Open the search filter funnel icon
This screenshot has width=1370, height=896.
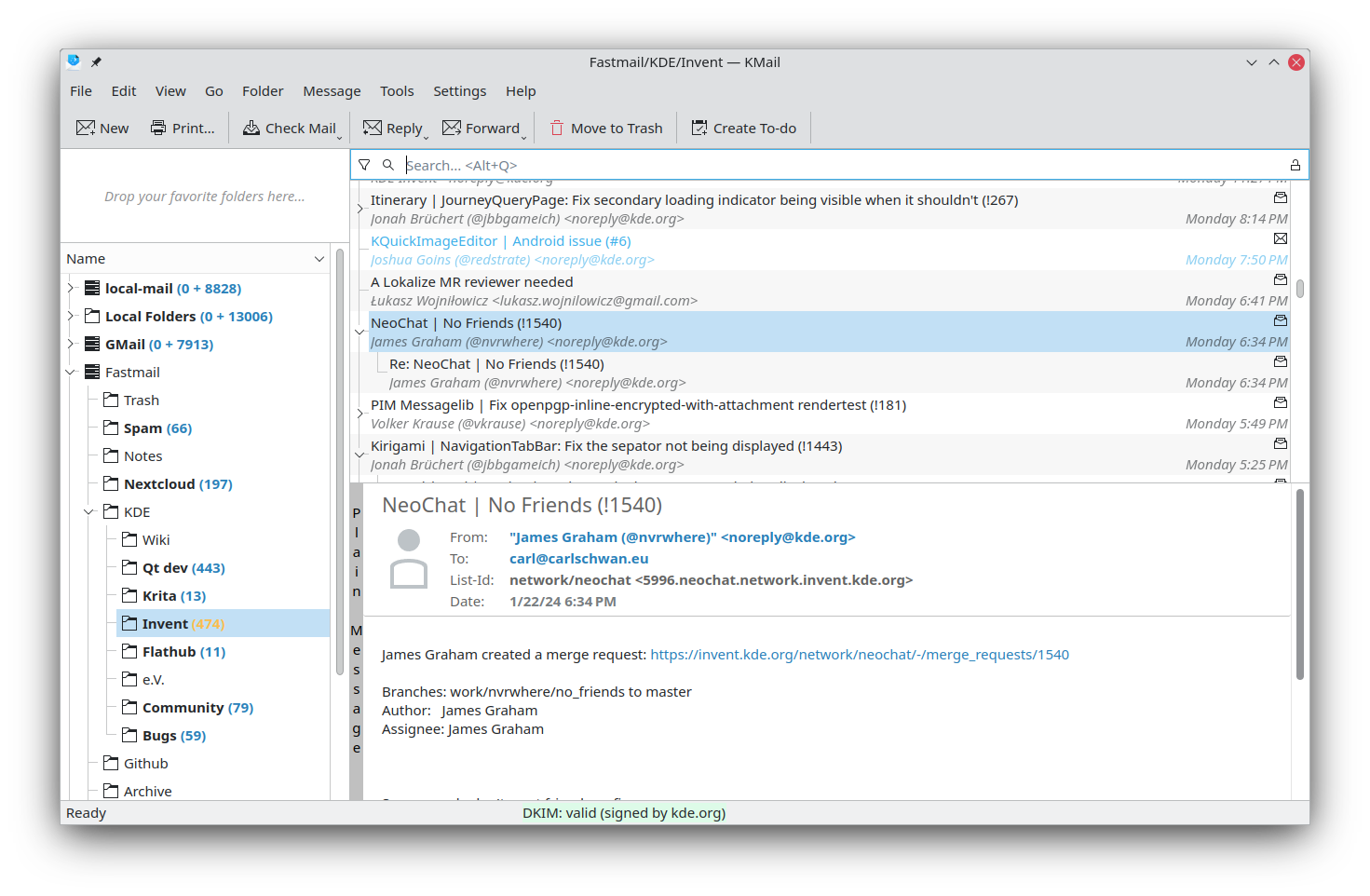pos(363,164)
